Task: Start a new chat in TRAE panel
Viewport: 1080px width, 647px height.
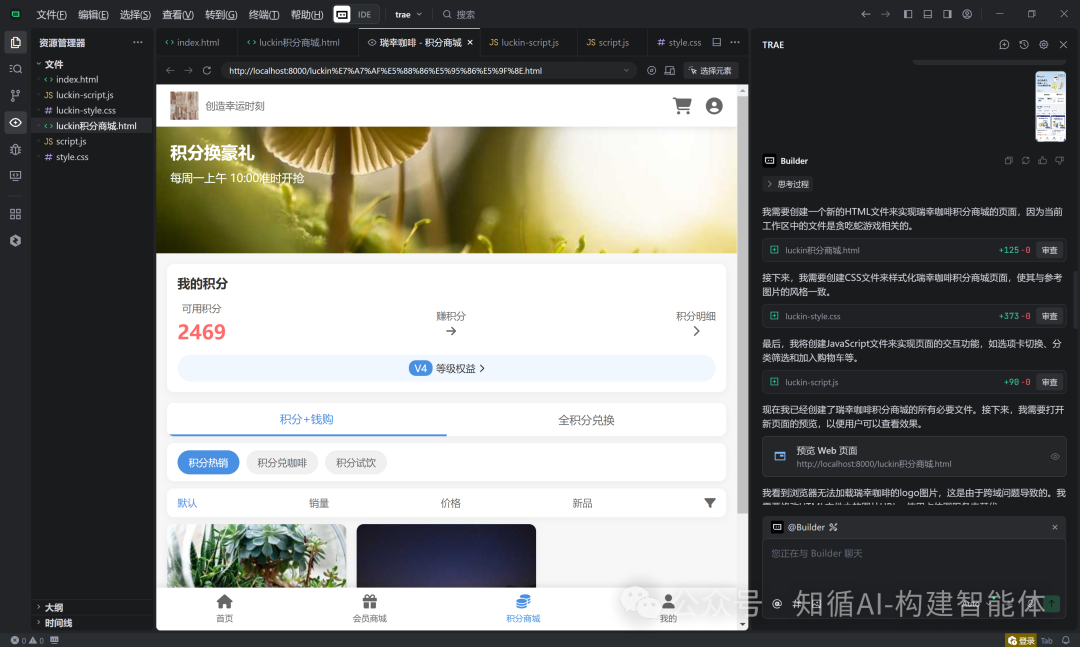Action: [x=1004, y=45]
